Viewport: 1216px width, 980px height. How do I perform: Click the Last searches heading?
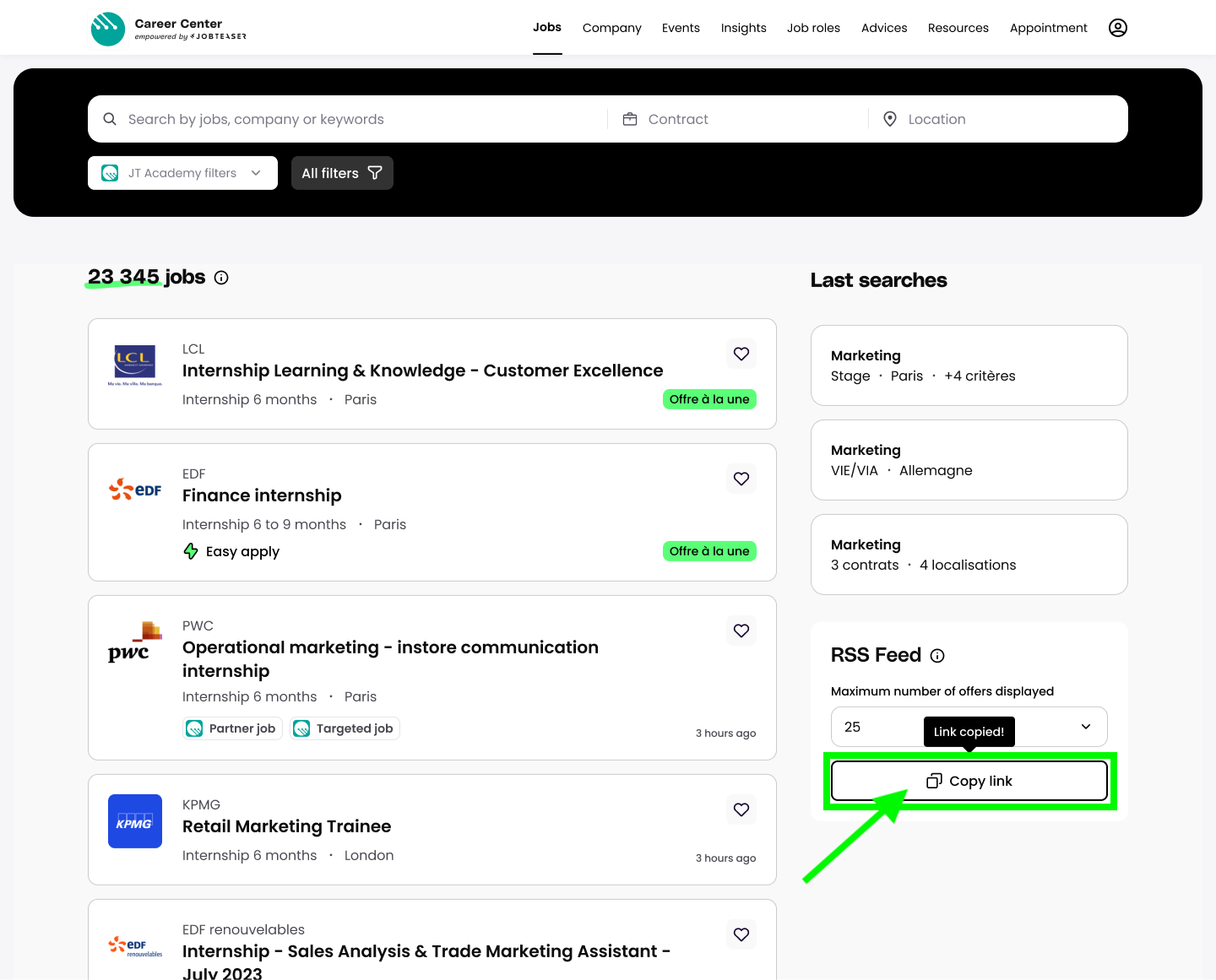[879, 280]
